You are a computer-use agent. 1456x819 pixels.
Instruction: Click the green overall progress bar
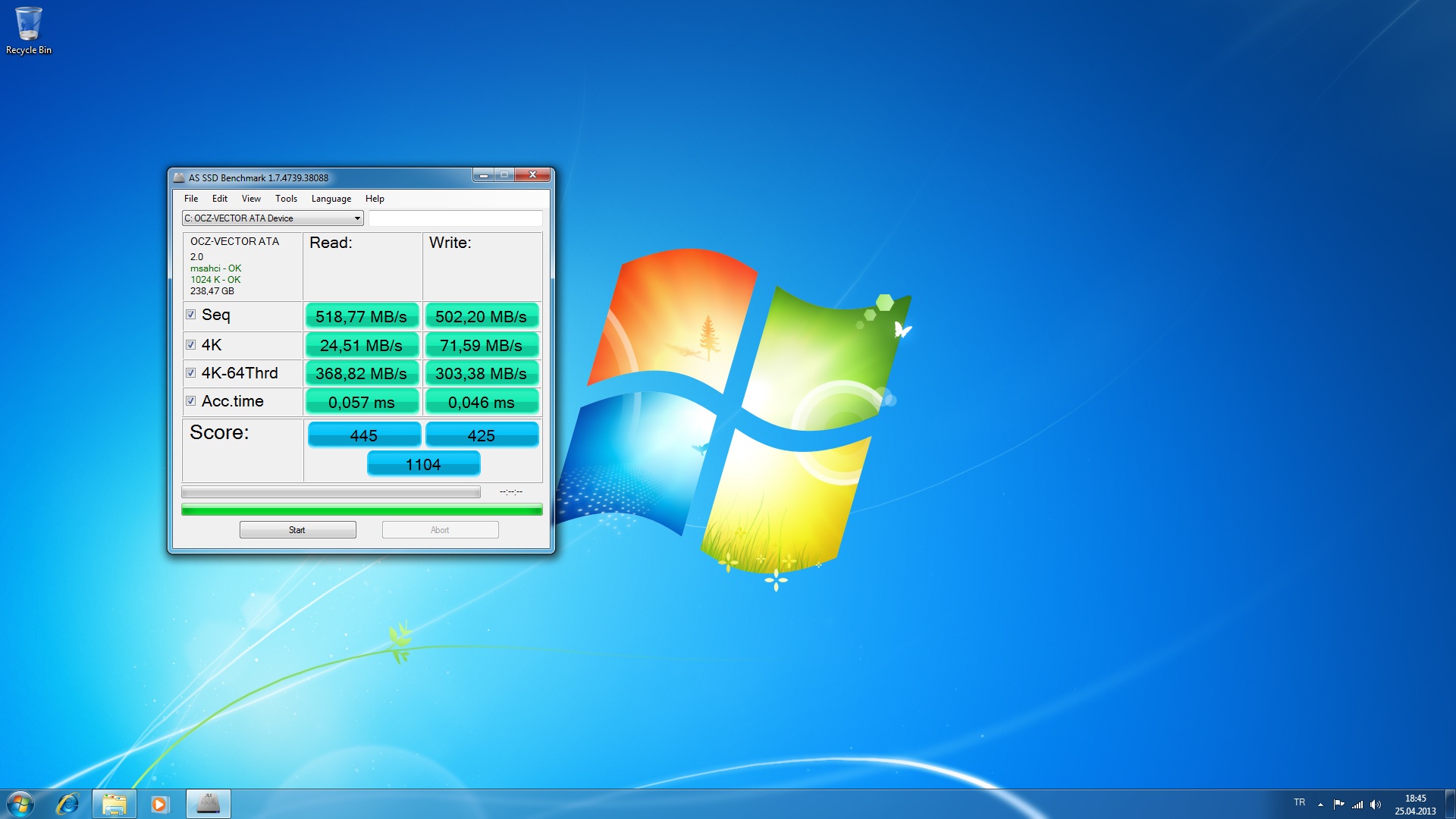362,510
